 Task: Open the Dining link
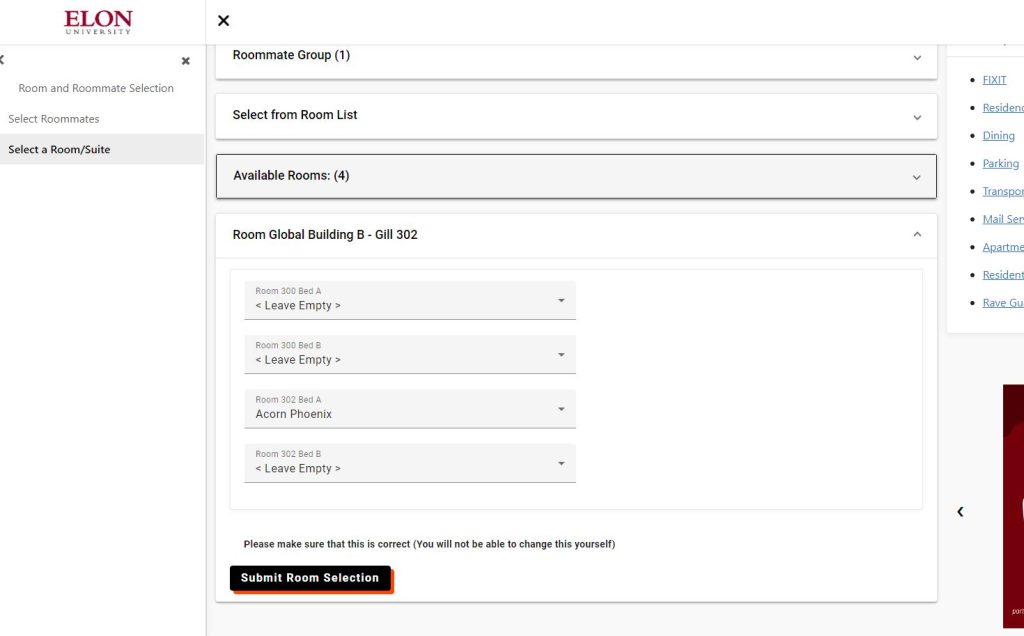(998, 136)
